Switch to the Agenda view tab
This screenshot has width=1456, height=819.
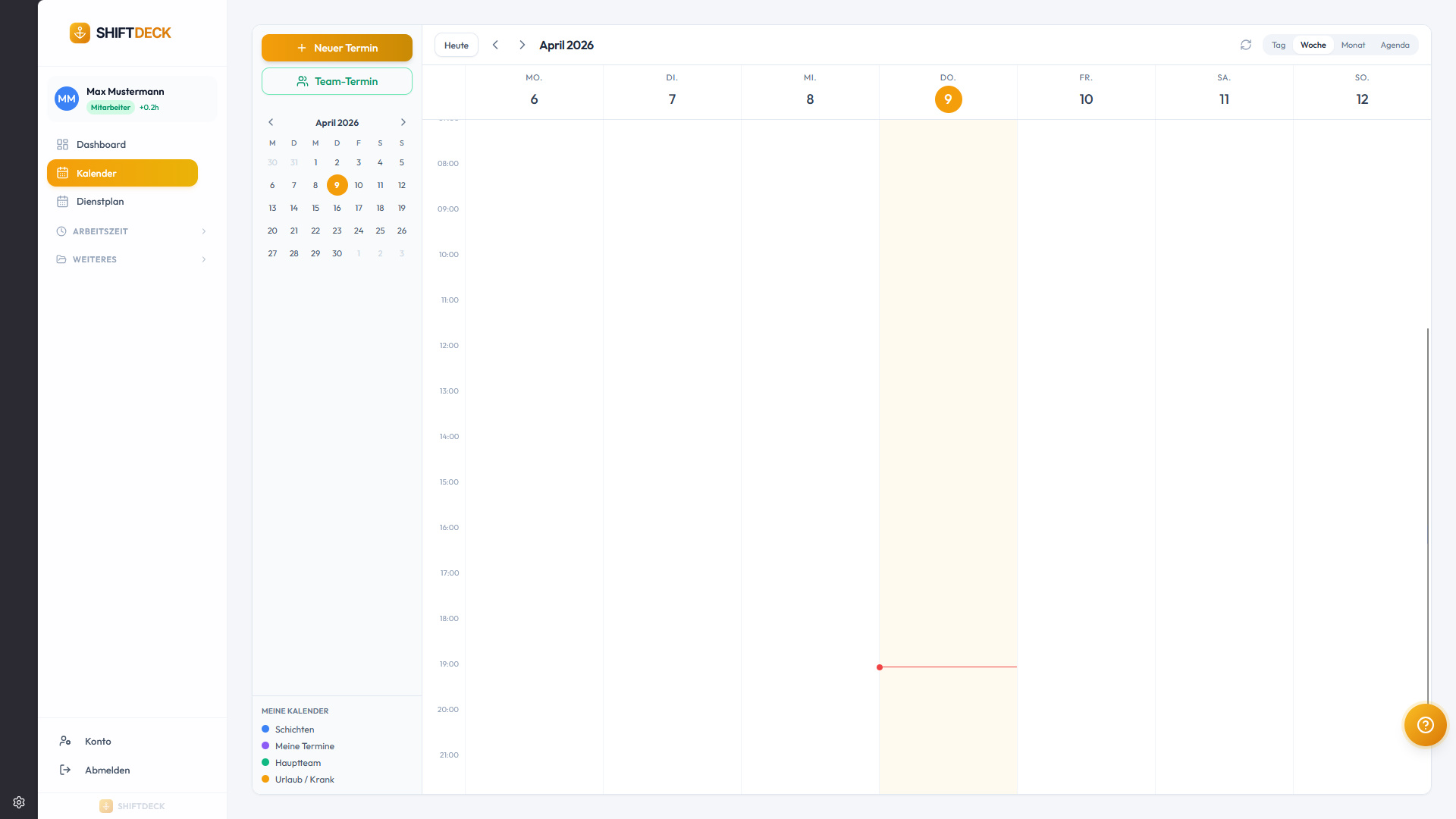pos(1395,45)
